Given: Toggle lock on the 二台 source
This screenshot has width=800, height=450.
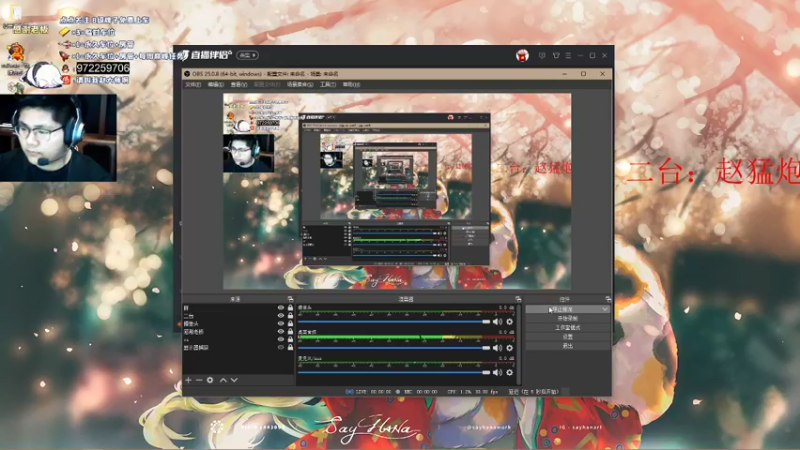Looking at the screenshot, I should point(290,316).
